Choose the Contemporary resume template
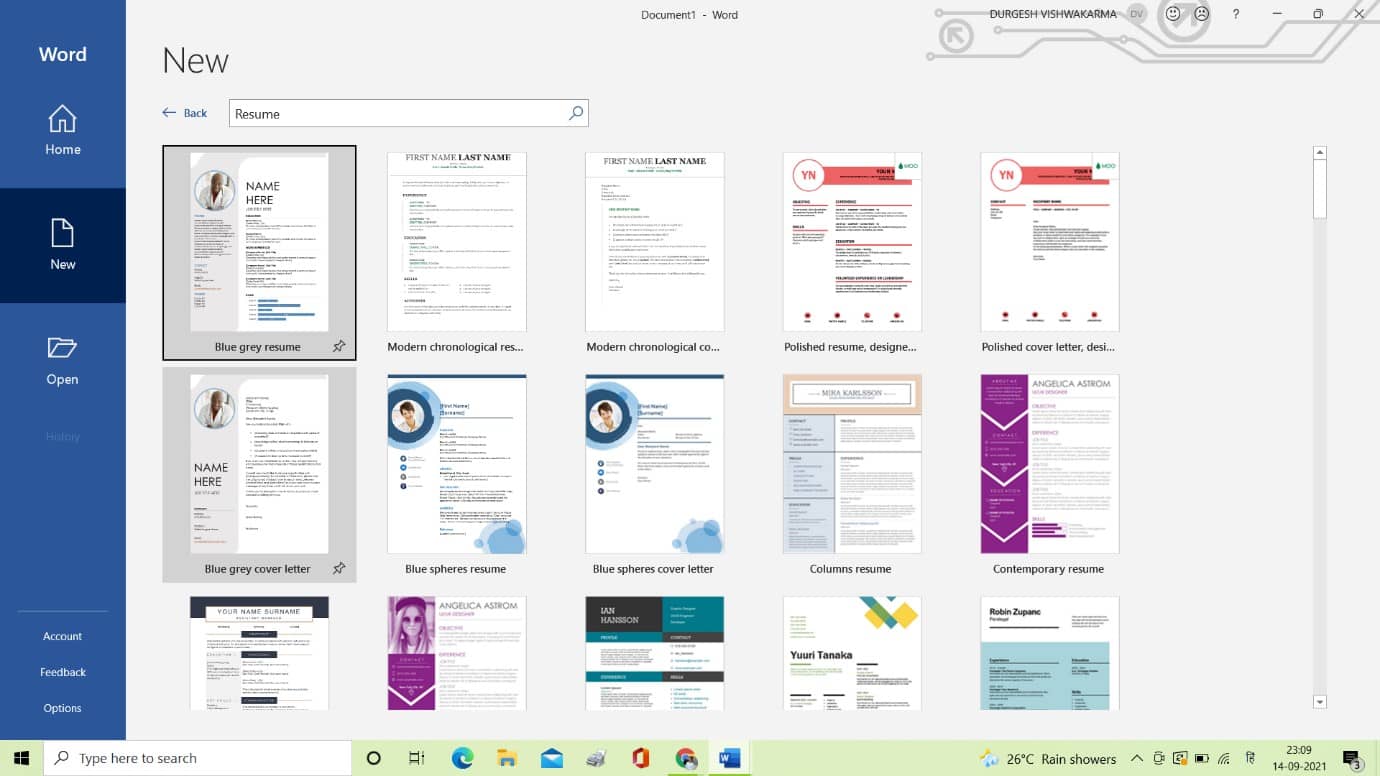The width and height of the screenshot is (1380, 776). 1050,474
